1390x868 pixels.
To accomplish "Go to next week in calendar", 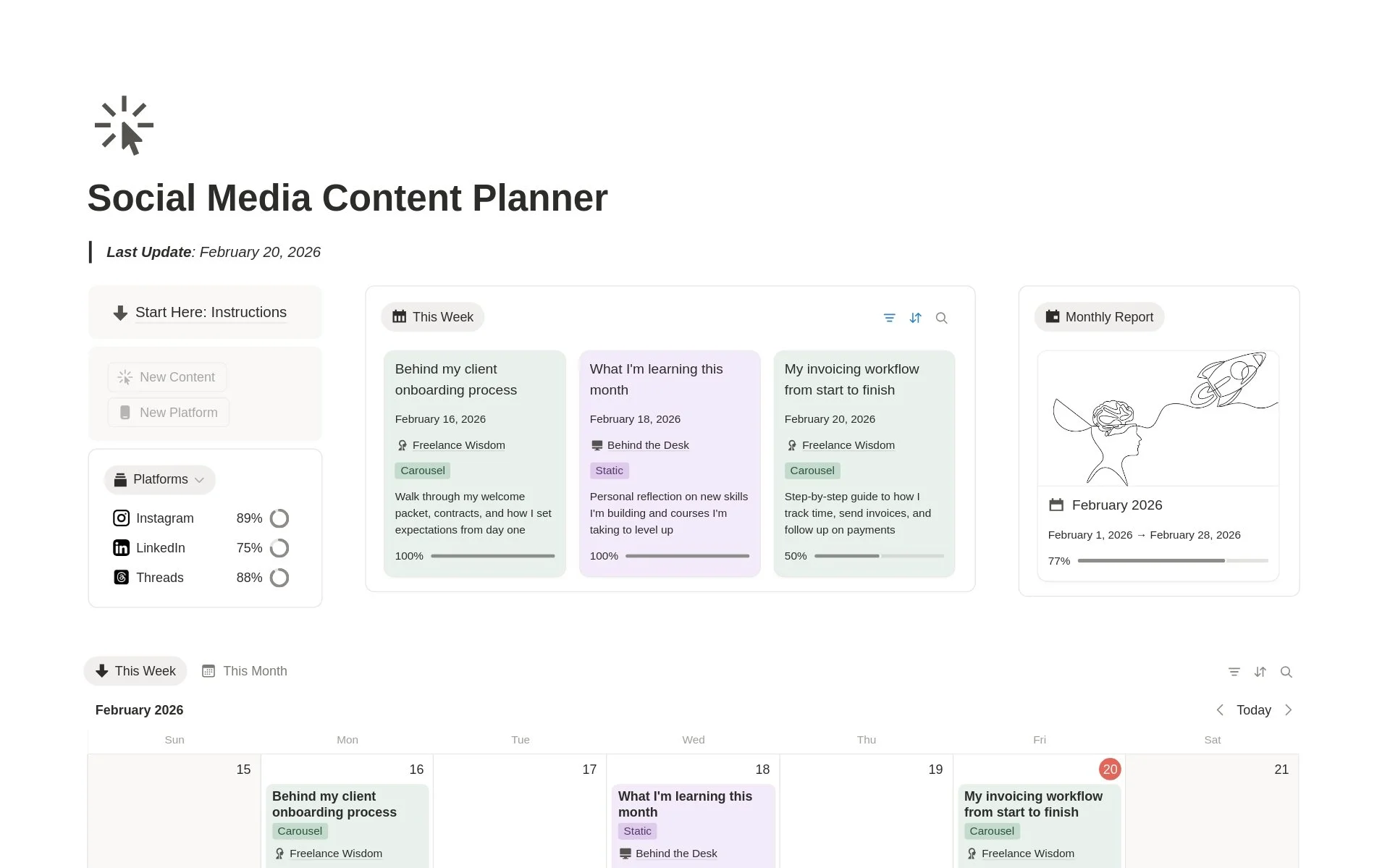I will tap(1288, 710).
